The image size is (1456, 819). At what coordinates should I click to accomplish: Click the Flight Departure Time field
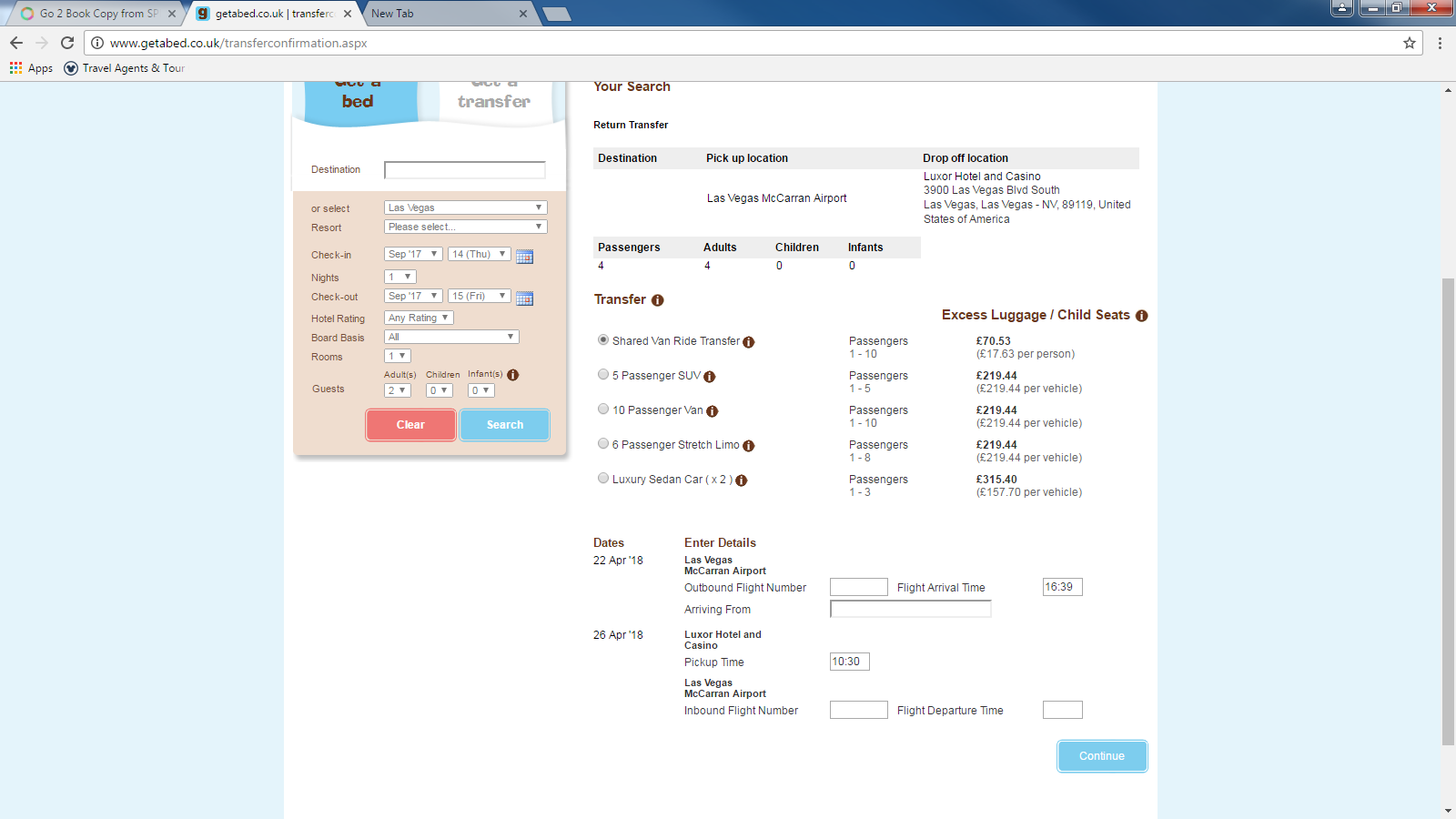pos(1063,710)
